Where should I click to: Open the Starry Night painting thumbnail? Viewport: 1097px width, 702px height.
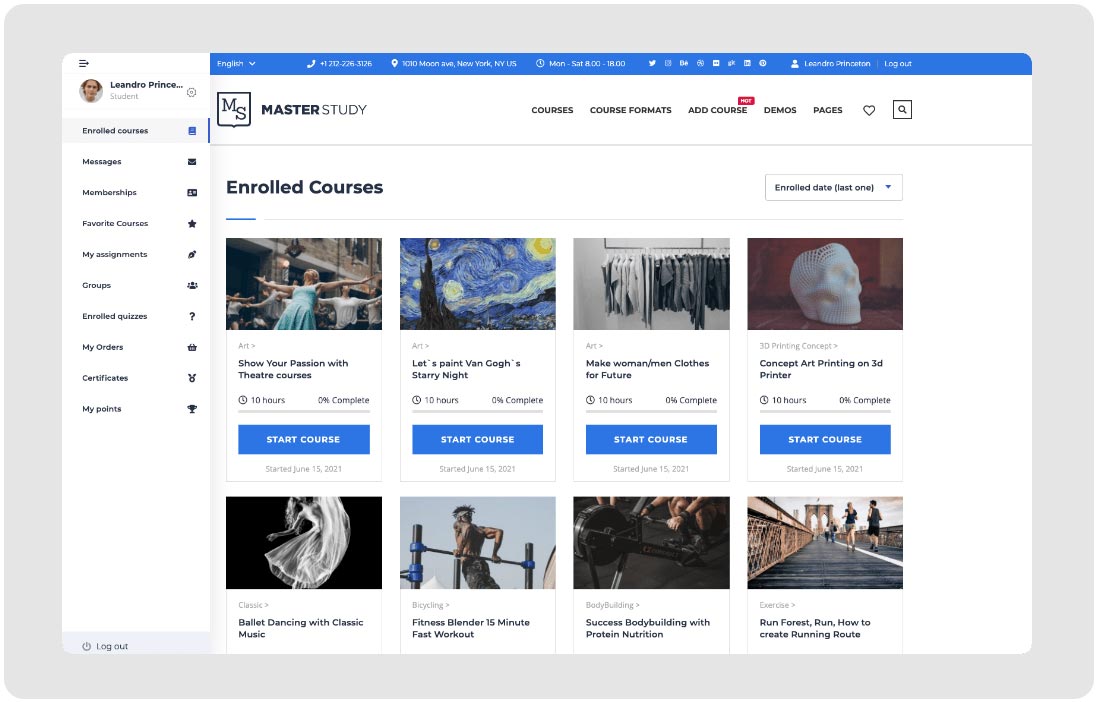click(x=478, y=284)
